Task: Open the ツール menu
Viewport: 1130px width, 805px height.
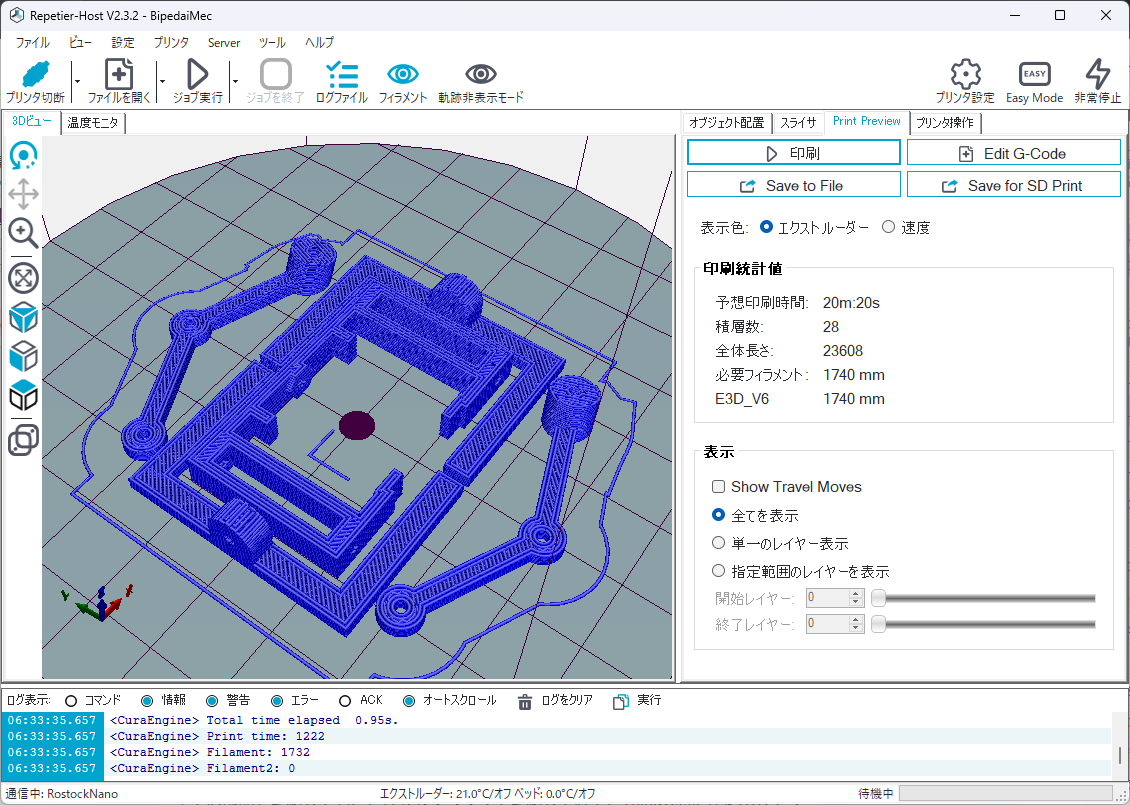Action: point(272,43)
